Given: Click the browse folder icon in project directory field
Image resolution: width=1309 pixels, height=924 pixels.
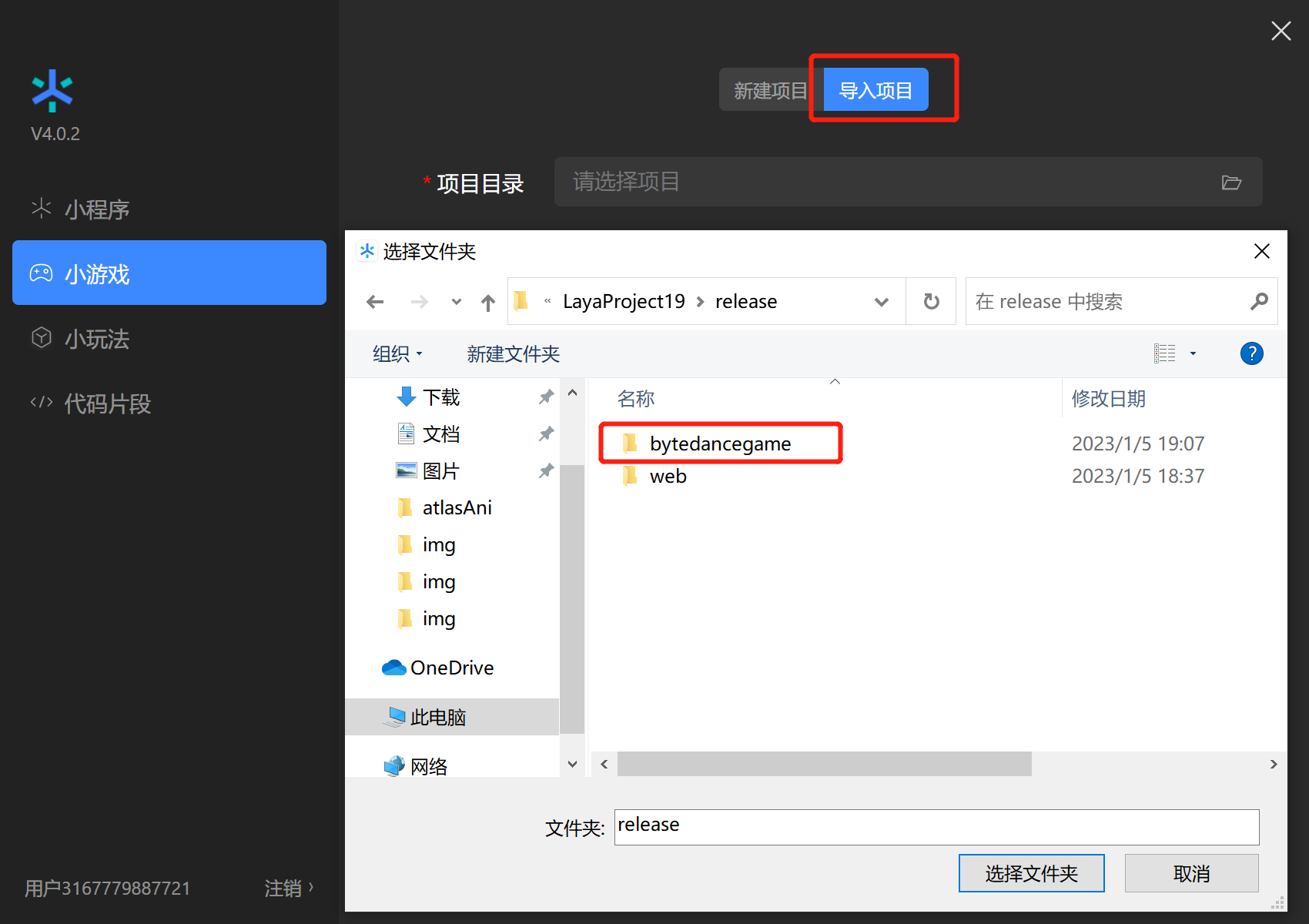Looking at the screenshot, I should (x=1231, y=182).
